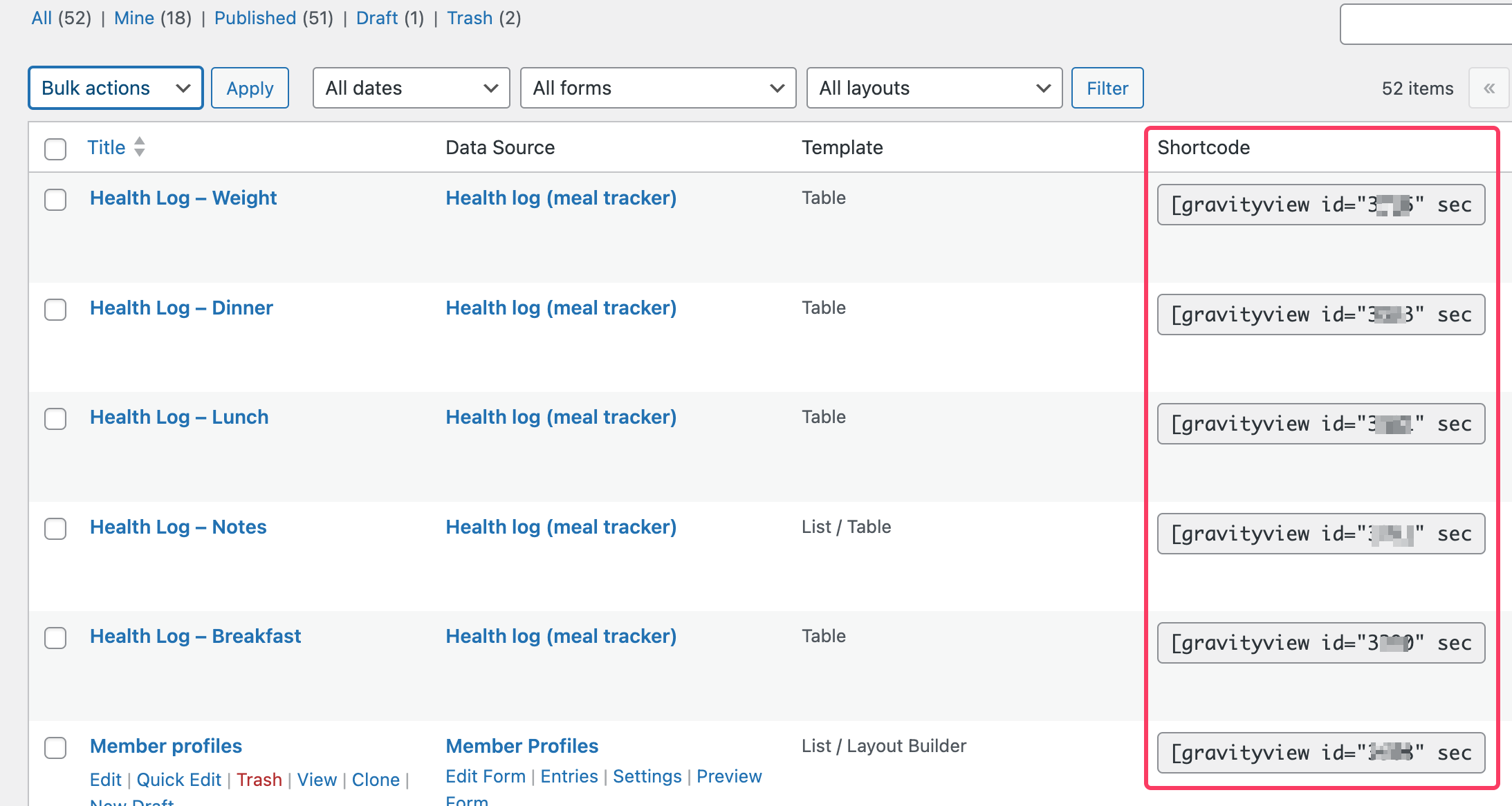Click Clone under Member profiles
Viewport: 1512px width, 806px height.
(x=376, y=780)
